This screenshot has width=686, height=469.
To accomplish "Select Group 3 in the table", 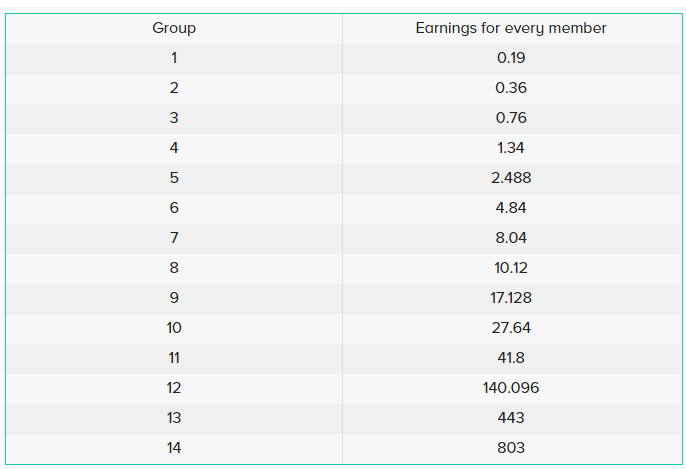I will [174, 118].
